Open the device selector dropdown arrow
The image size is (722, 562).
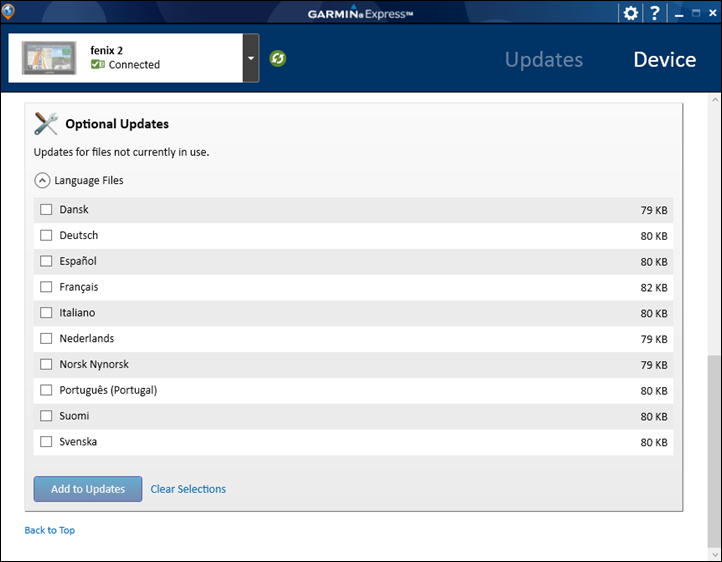click(251, 58)
